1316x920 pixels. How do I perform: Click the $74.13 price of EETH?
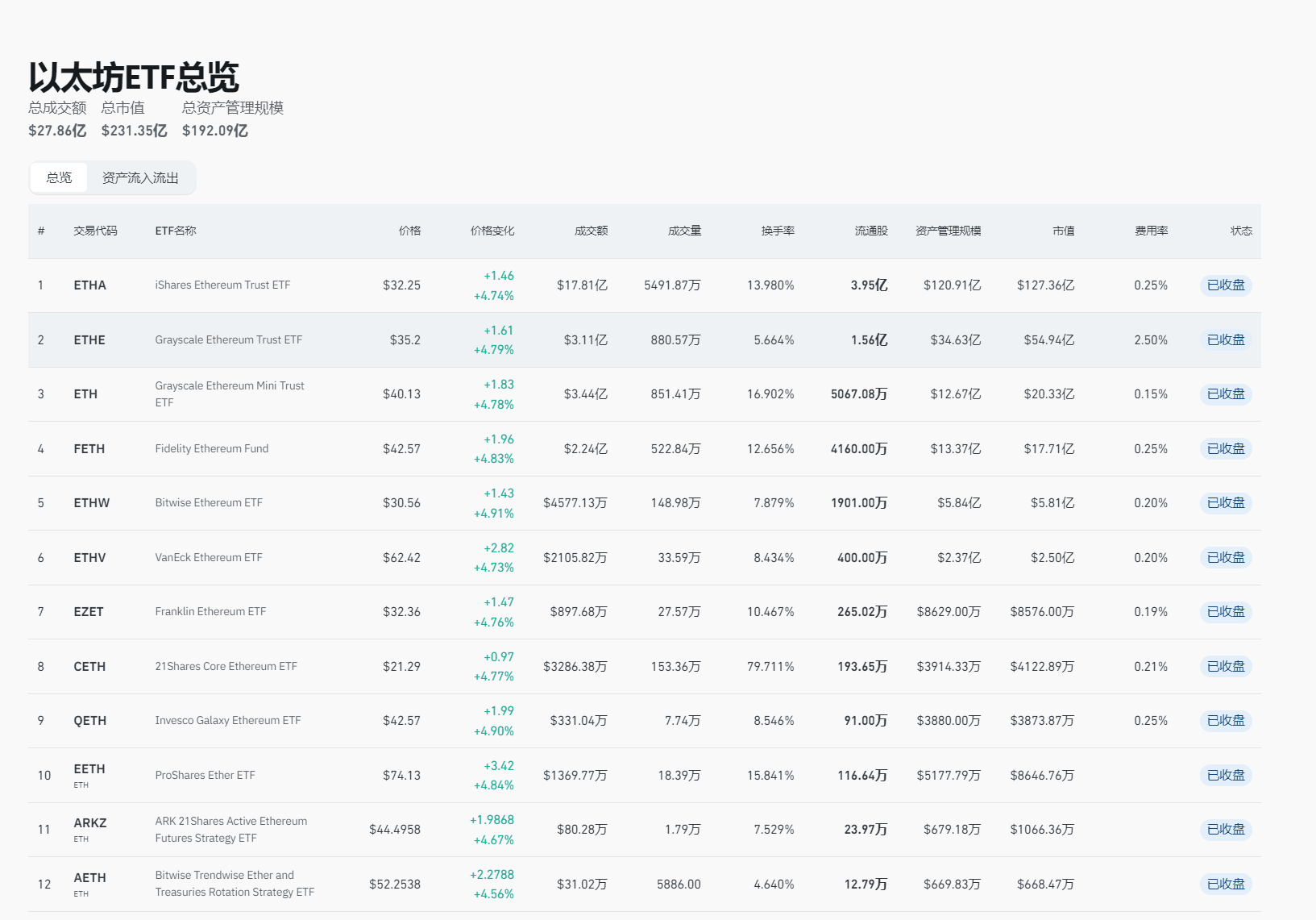(401, 776)
